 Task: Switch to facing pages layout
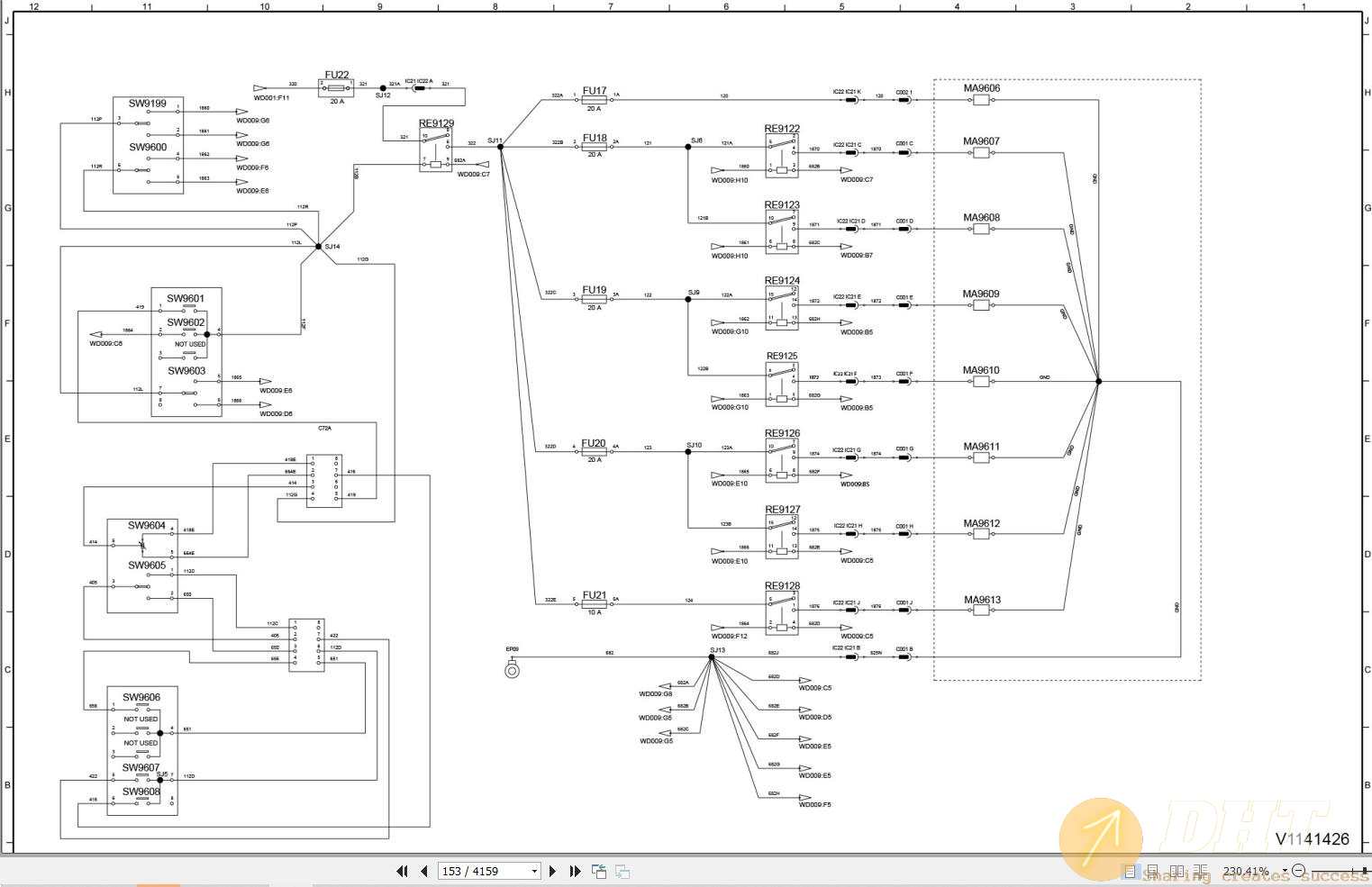[1177, 872]
